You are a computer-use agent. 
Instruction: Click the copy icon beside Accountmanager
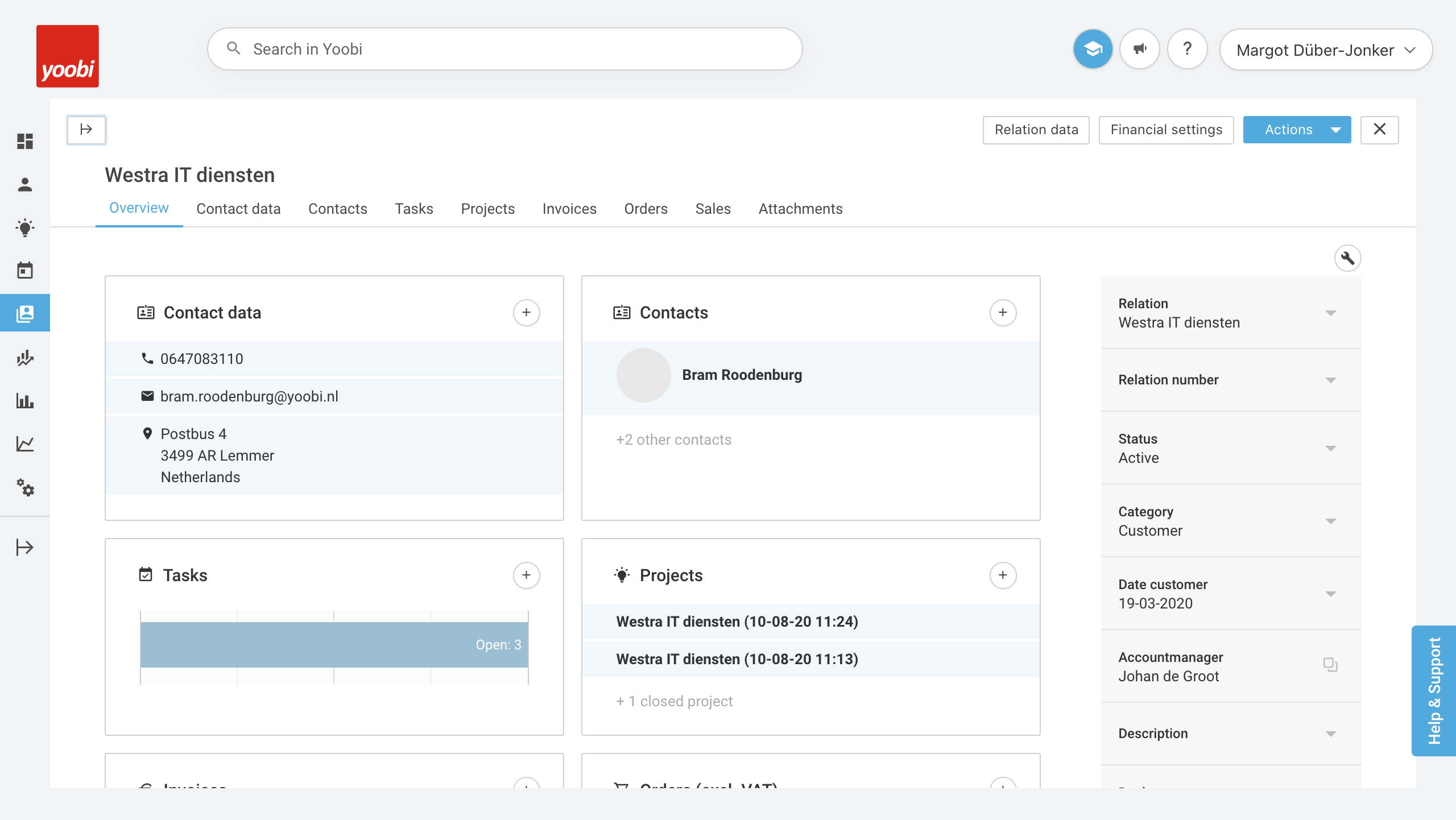tap(1330, 664)
